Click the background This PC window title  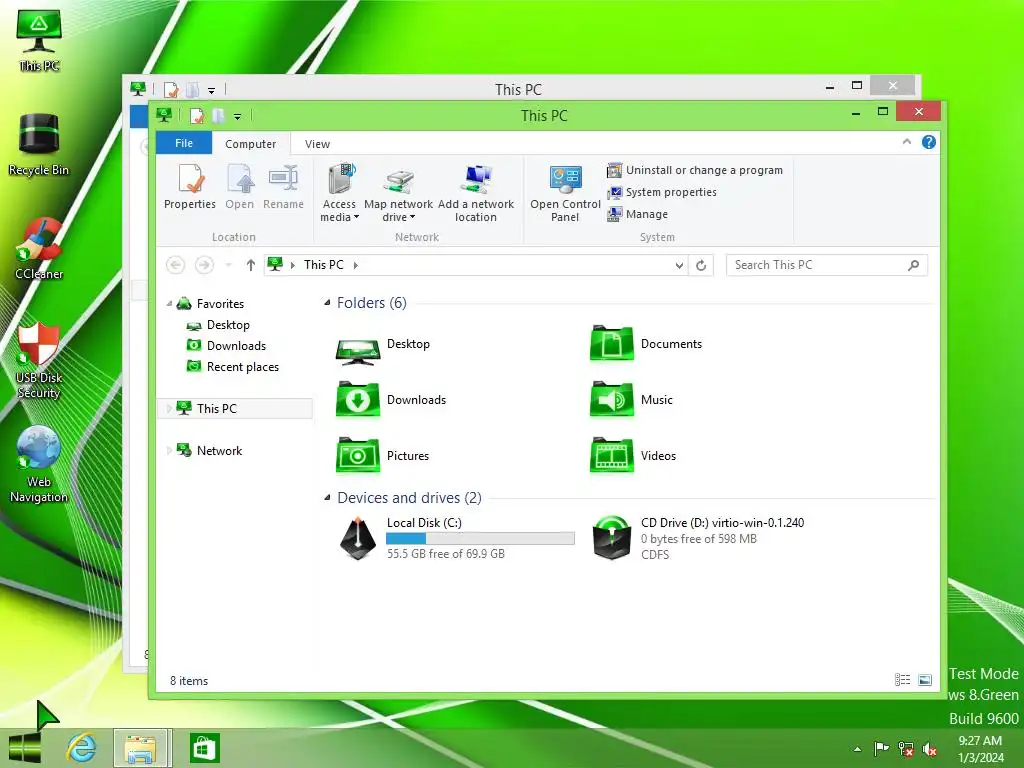pos(518,89)
